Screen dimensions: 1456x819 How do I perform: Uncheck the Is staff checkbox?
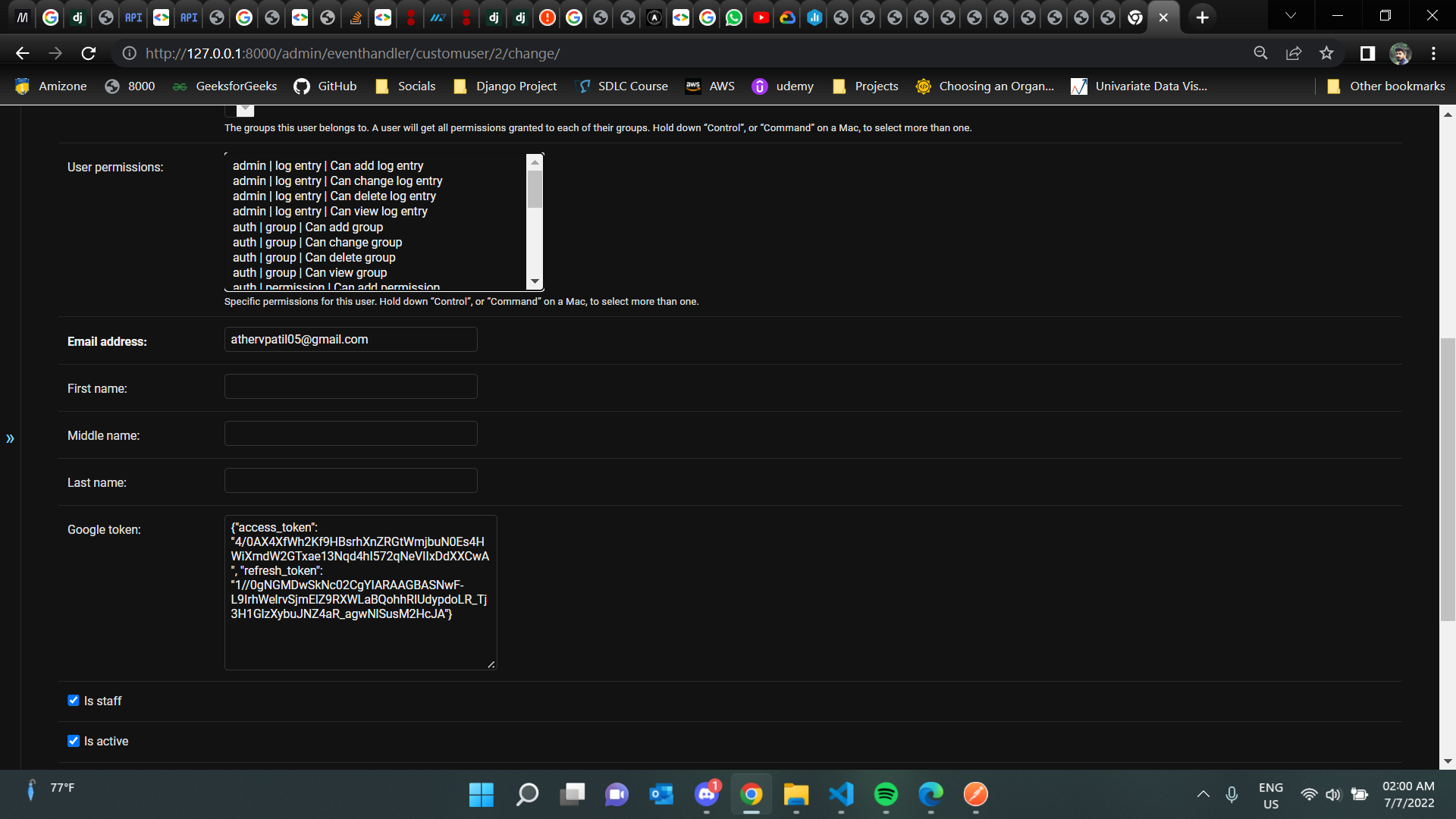coord(74,701)
